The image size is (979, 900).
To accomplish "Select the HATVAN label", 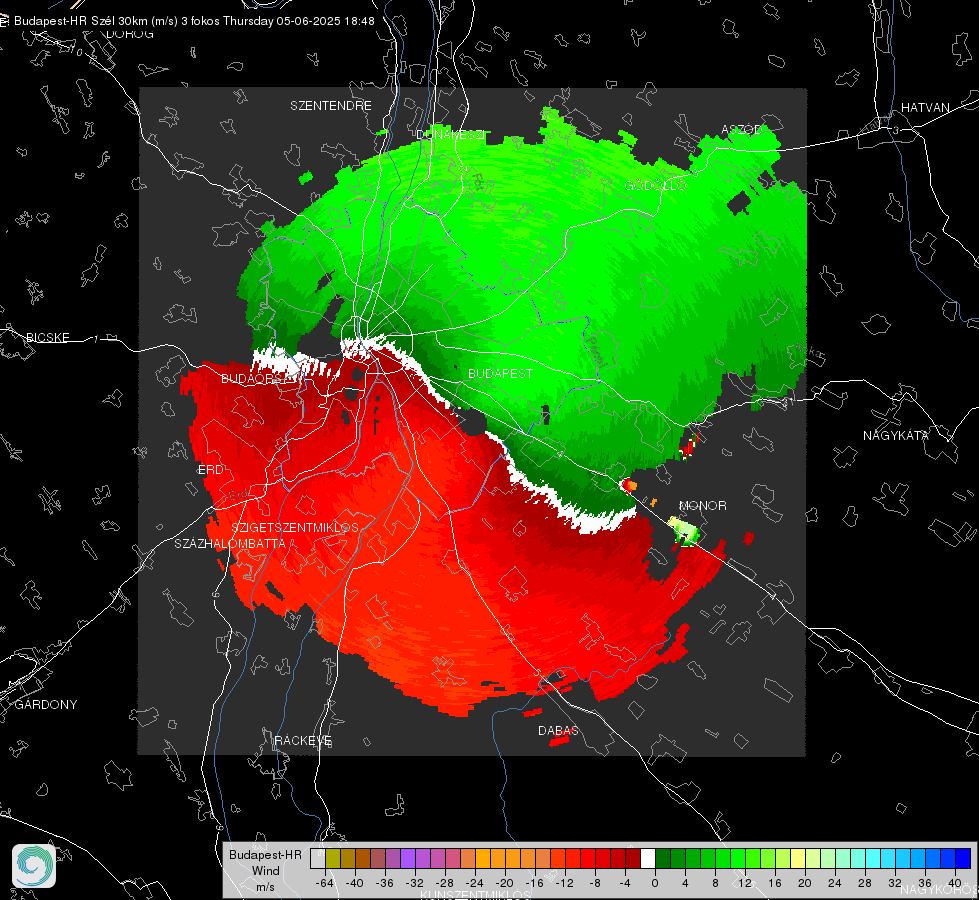I will click(925, 107).
